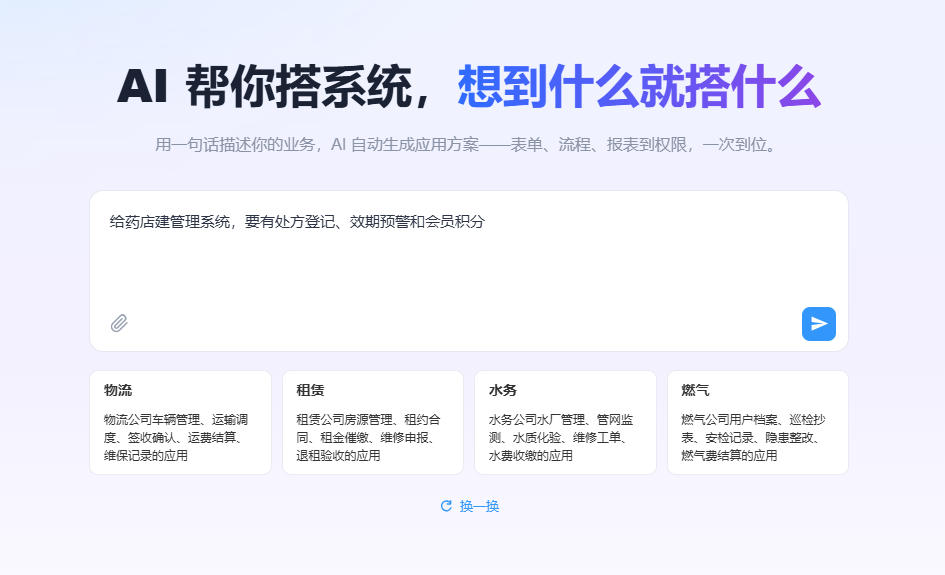The height and width of the screenshot is (575, 945).
Task: Click the gradient text "想到什么就搭什么"
Action: [639, 87]
